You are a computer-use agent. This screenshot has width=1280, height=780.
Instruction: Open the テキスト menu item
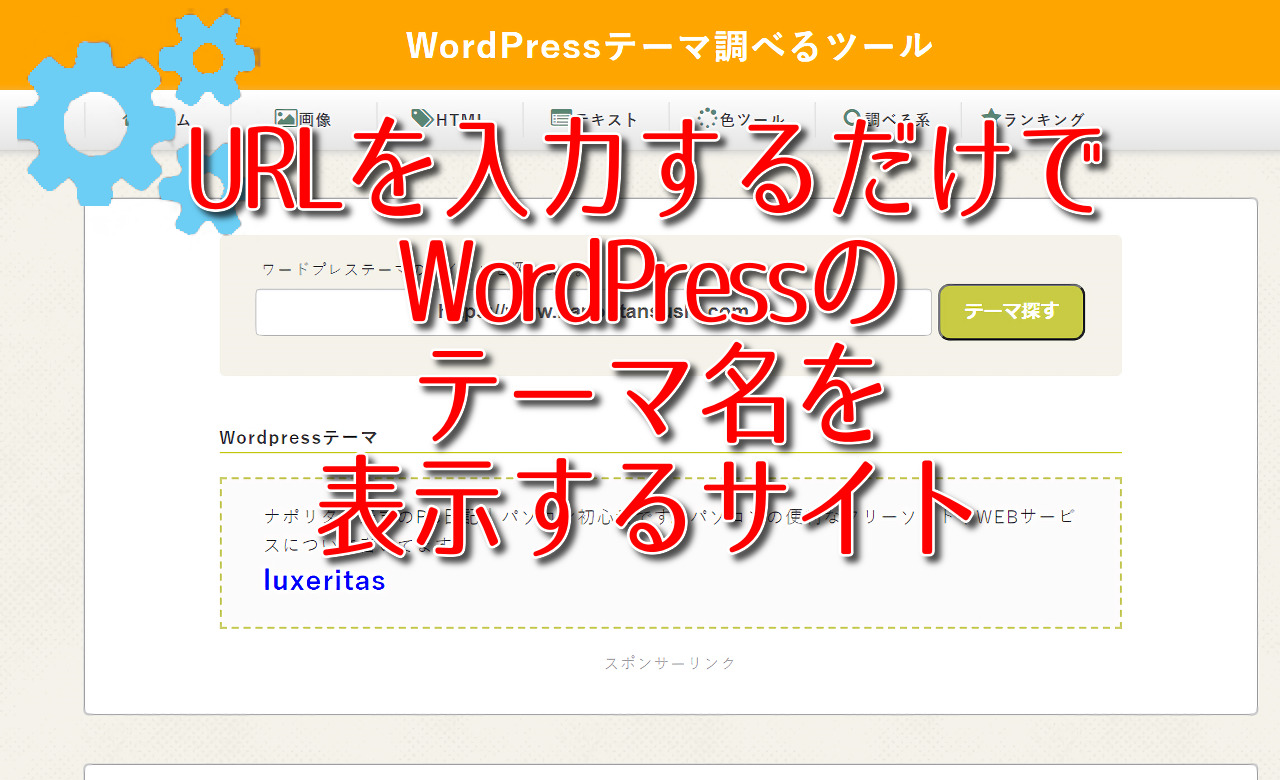click(x=595, y=119)
